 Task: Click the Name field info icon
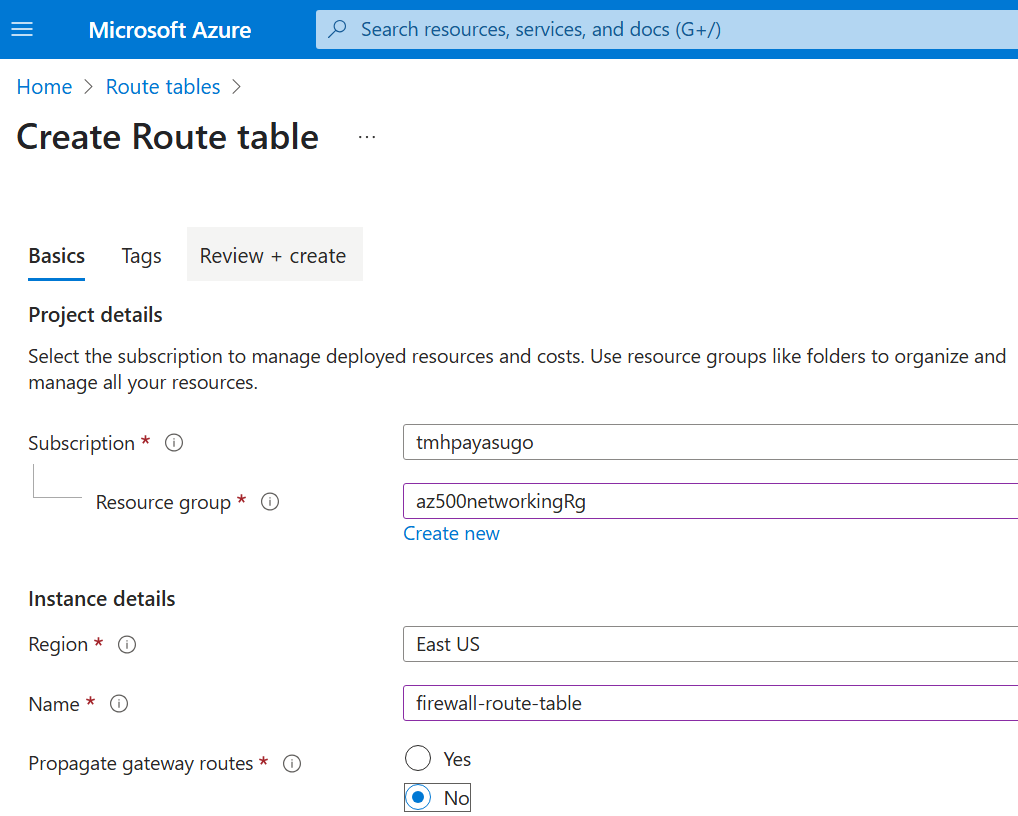point(119,704)
